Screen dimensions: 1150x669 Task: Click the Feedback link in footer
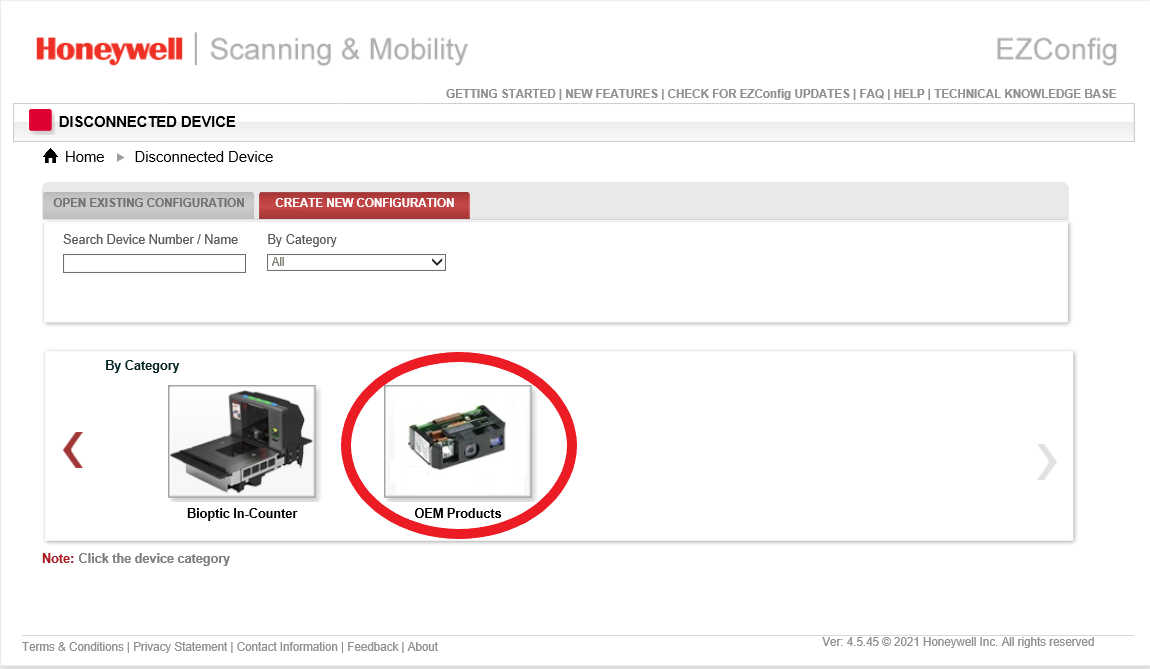pyautogui.click(x=373, y=647)
